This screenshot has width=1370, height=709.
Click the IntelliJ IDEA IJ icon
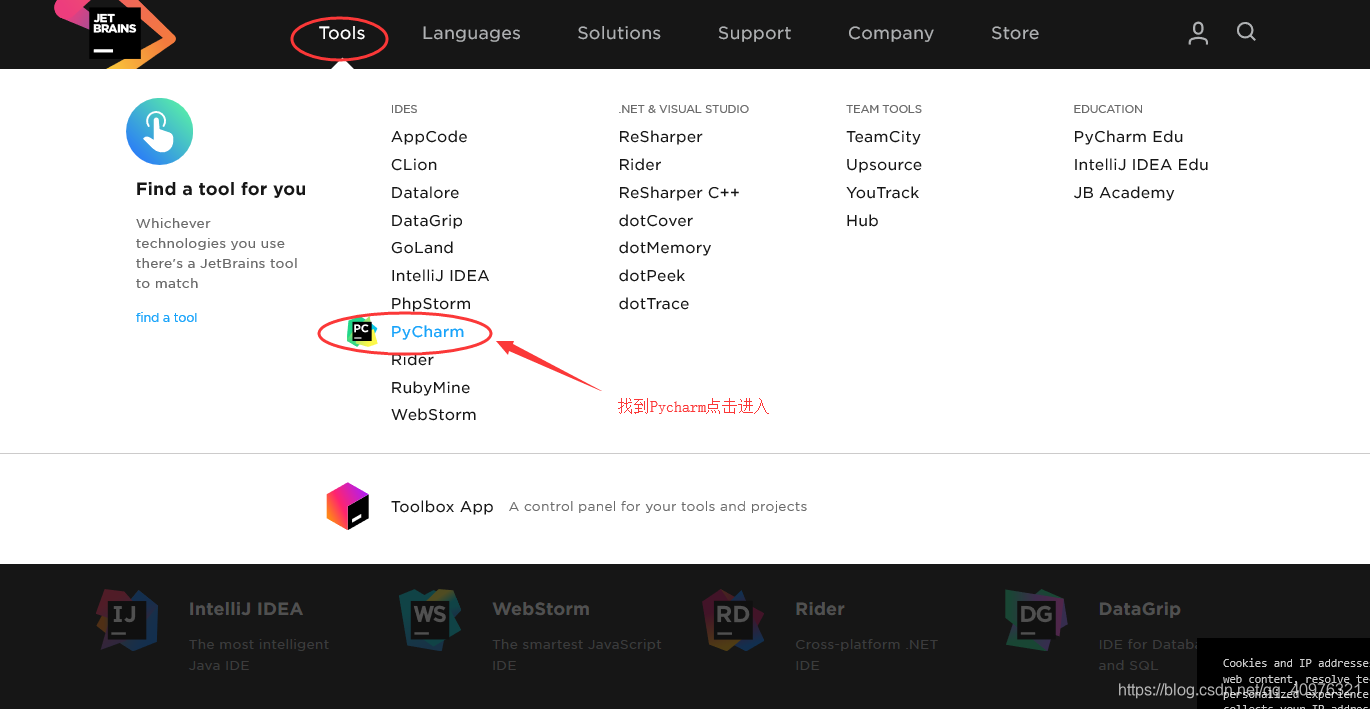[x=127, y=620]
